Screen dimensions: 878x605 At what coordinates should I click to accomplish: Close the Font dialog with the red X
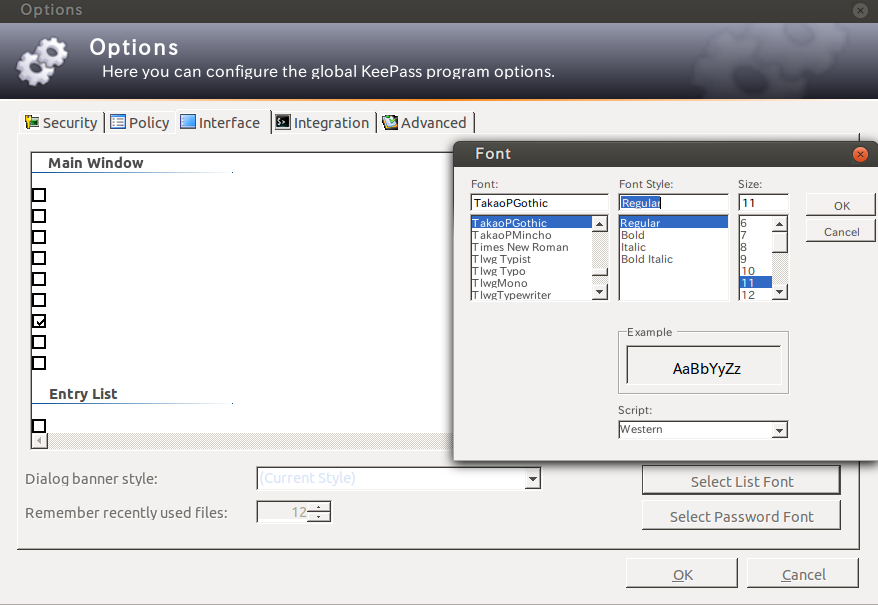pos(861,154)
